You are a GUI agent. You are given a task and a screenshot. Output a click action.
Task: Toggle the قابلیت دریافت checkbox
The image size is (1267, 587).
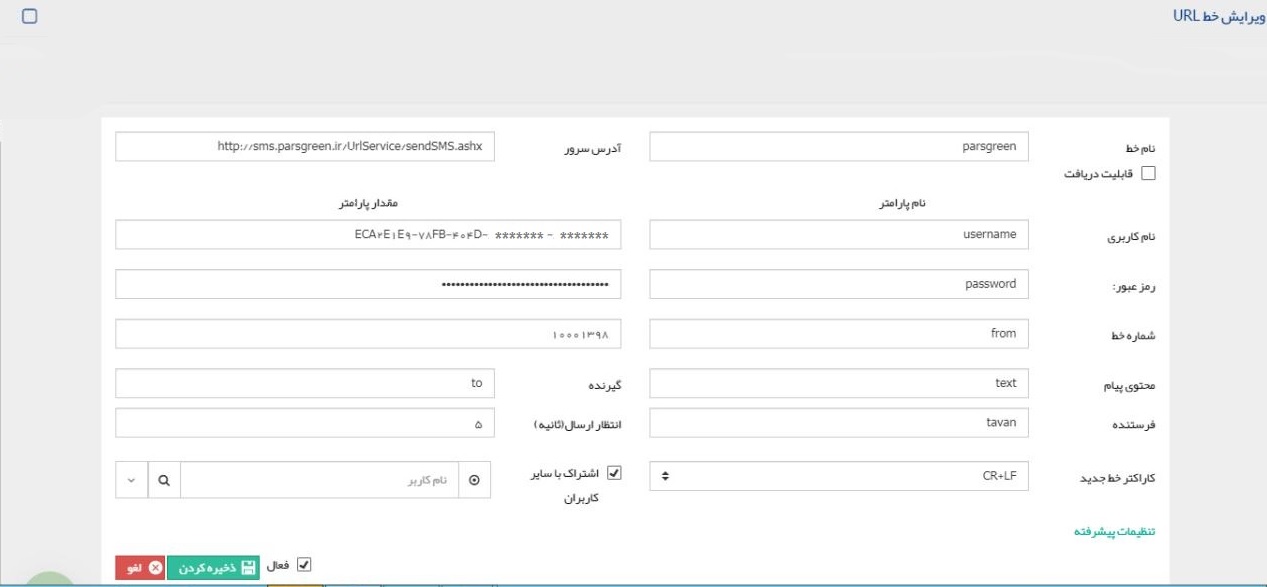coord(1148,173)
